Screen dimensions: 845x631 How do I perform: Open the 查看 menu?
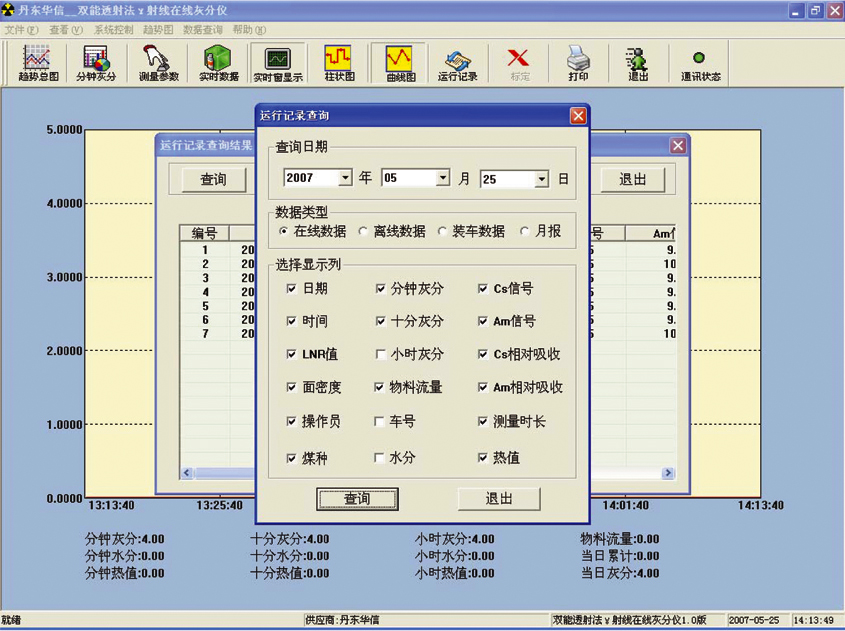click(x=66, y=30)
